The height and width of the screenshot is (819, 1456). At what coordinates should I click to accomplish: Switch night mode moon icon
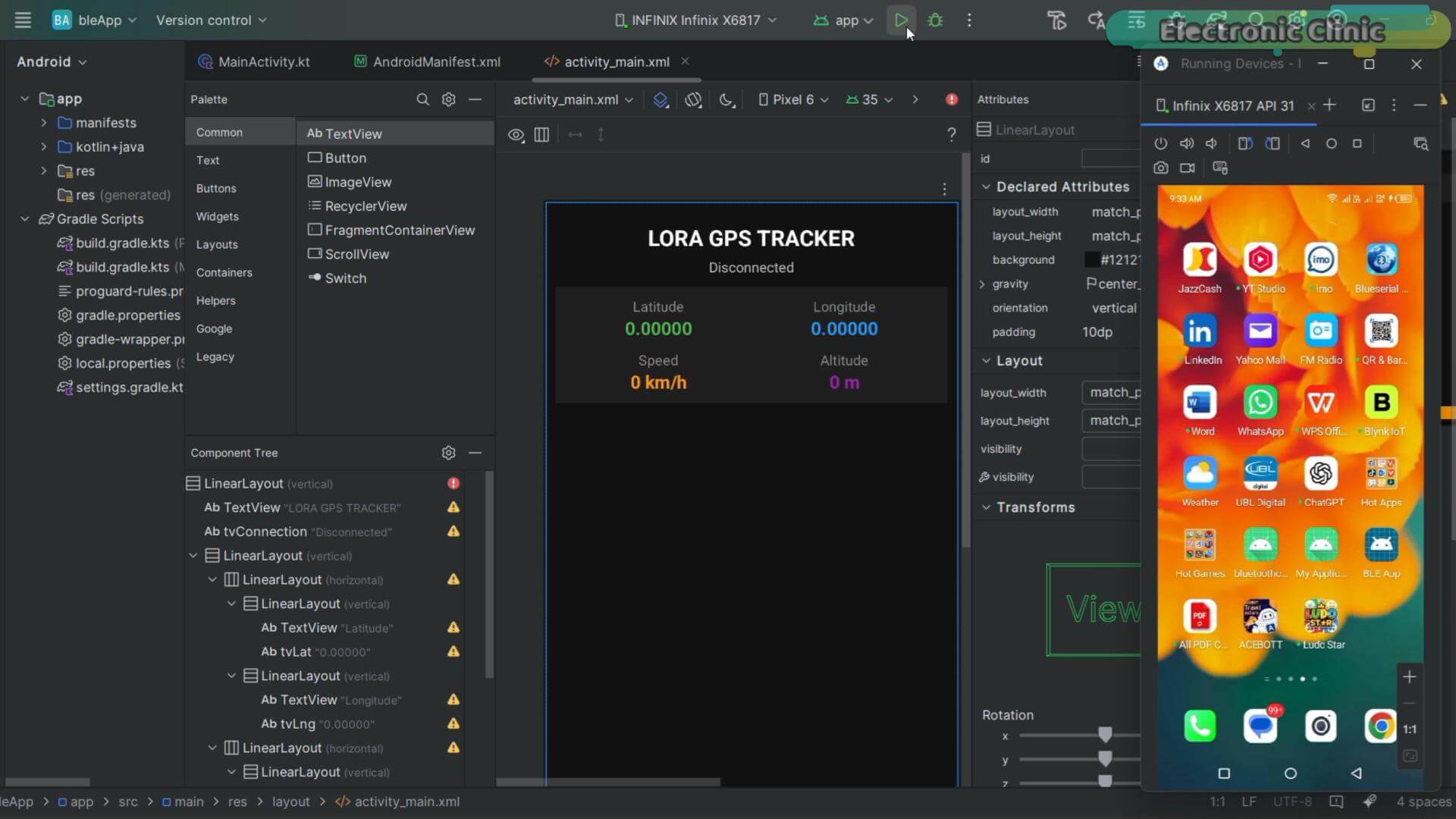pyautogui.click(x=726, y=100)
